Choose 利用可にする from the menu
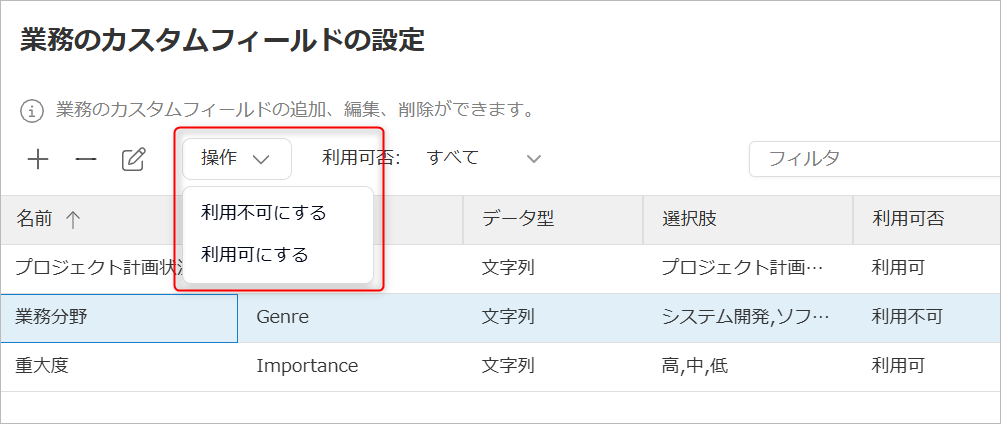Image resolution: width=1001 pixels, height=424 pixels. tap(255, 254)
